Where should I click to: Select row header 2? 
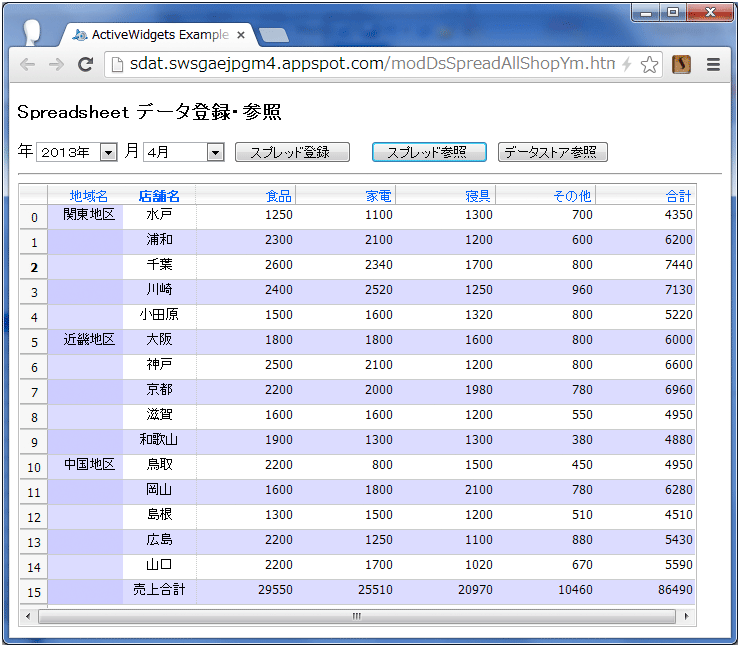[34, 267]
